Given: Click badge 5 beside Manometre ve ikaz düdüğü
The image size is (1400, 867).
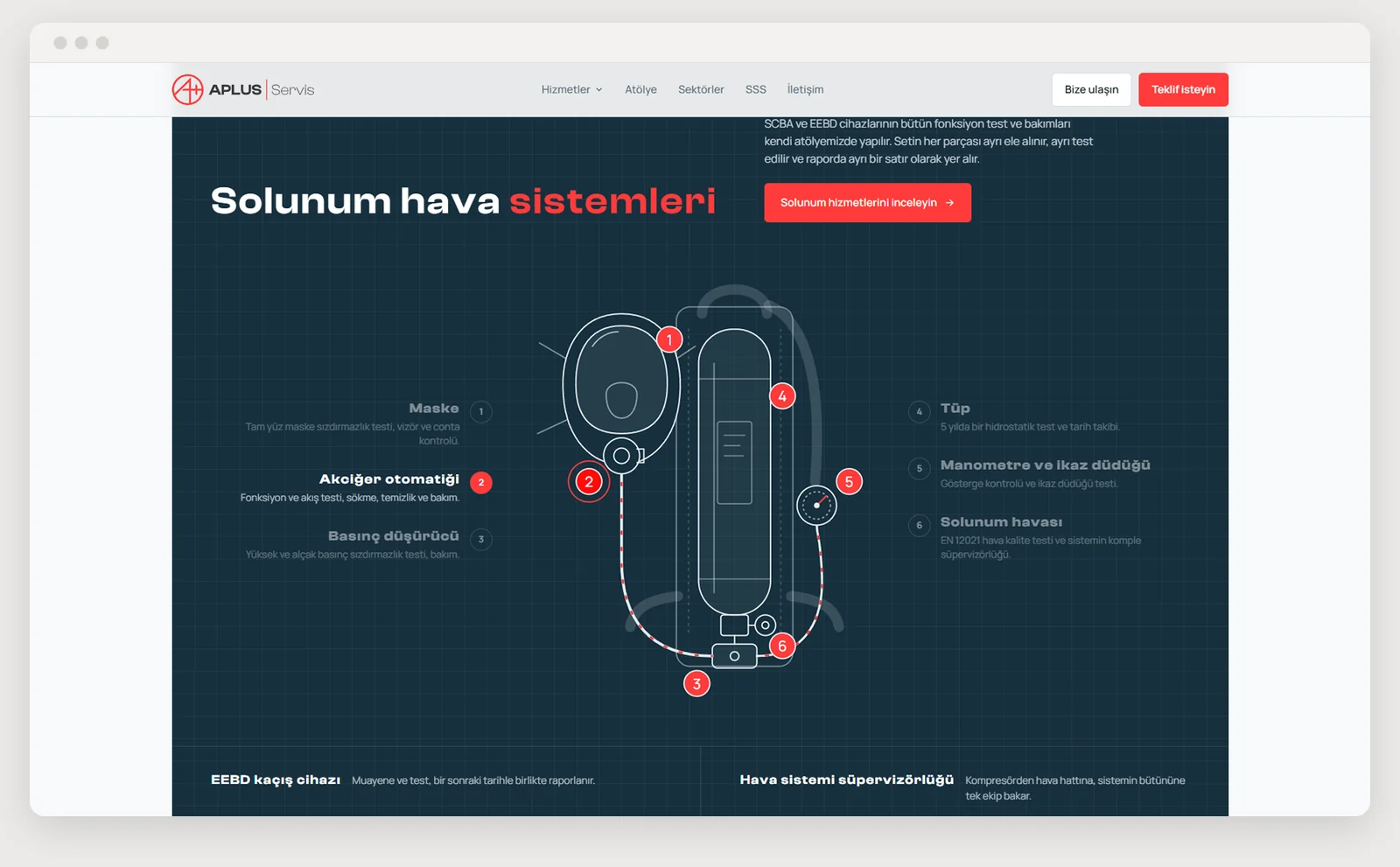Looking at the screenshot, I should tap(919, 468).
